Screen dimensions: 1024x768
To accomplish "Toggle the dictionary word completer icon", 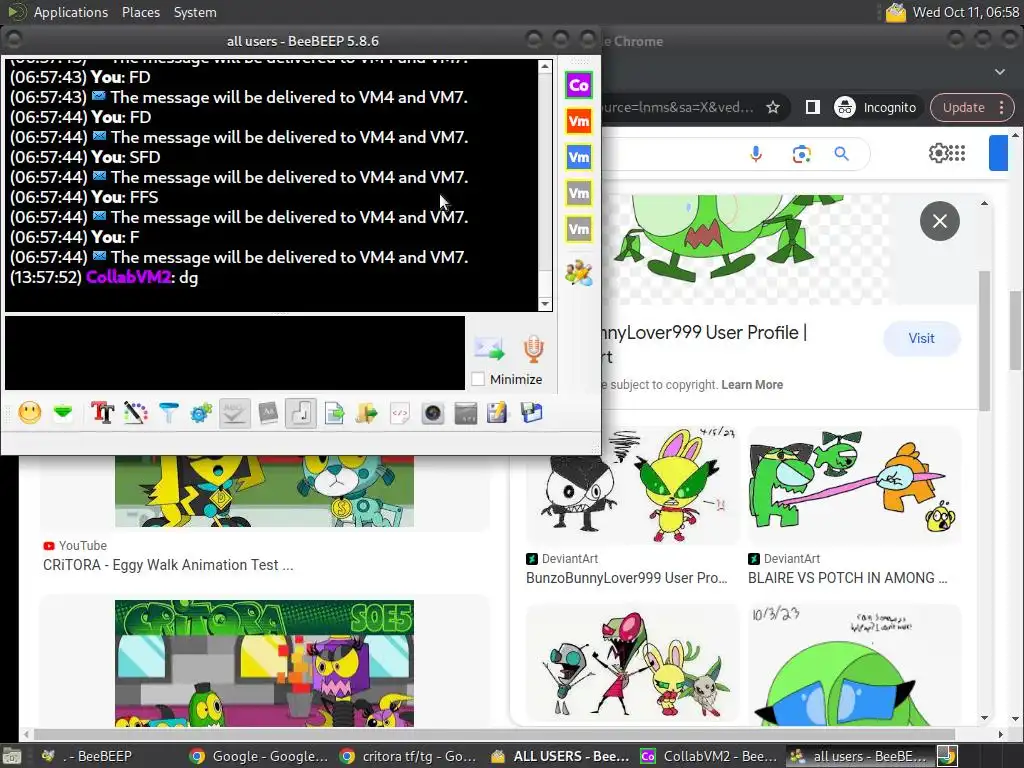I will [x=268, y=413].
